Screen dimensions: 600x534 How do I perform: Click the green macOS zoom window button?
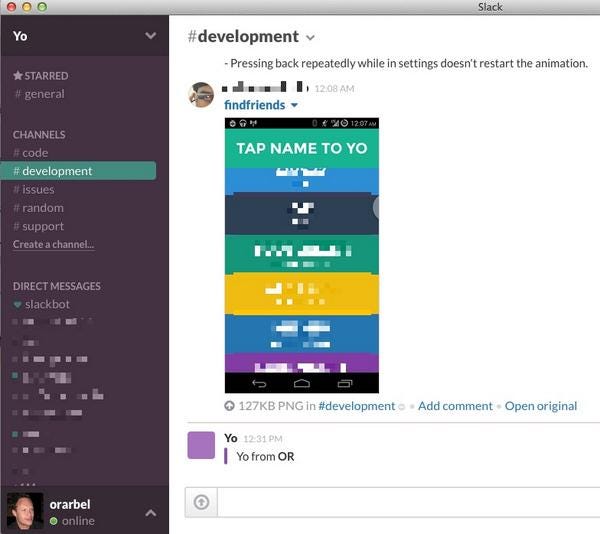[42, 7]
